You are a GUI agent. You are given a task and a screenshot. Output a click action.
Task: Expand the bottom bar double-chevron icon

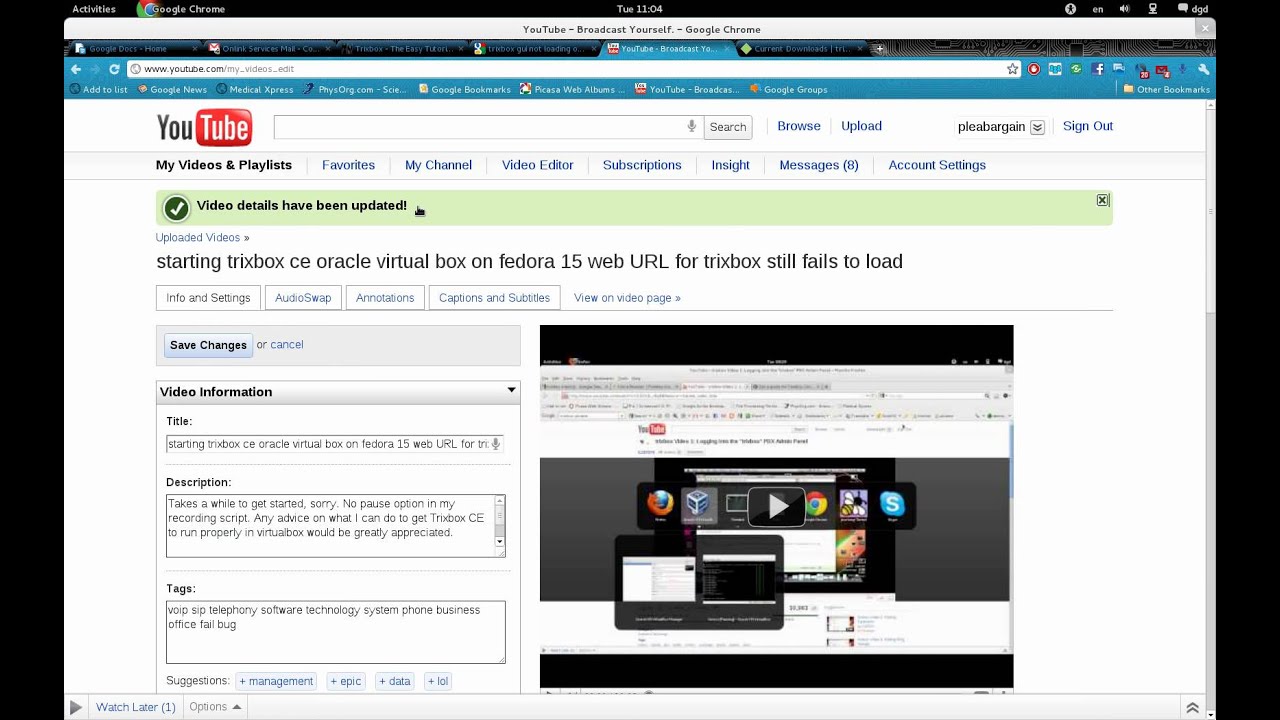pyautogui.click(x=1192, y=707)
